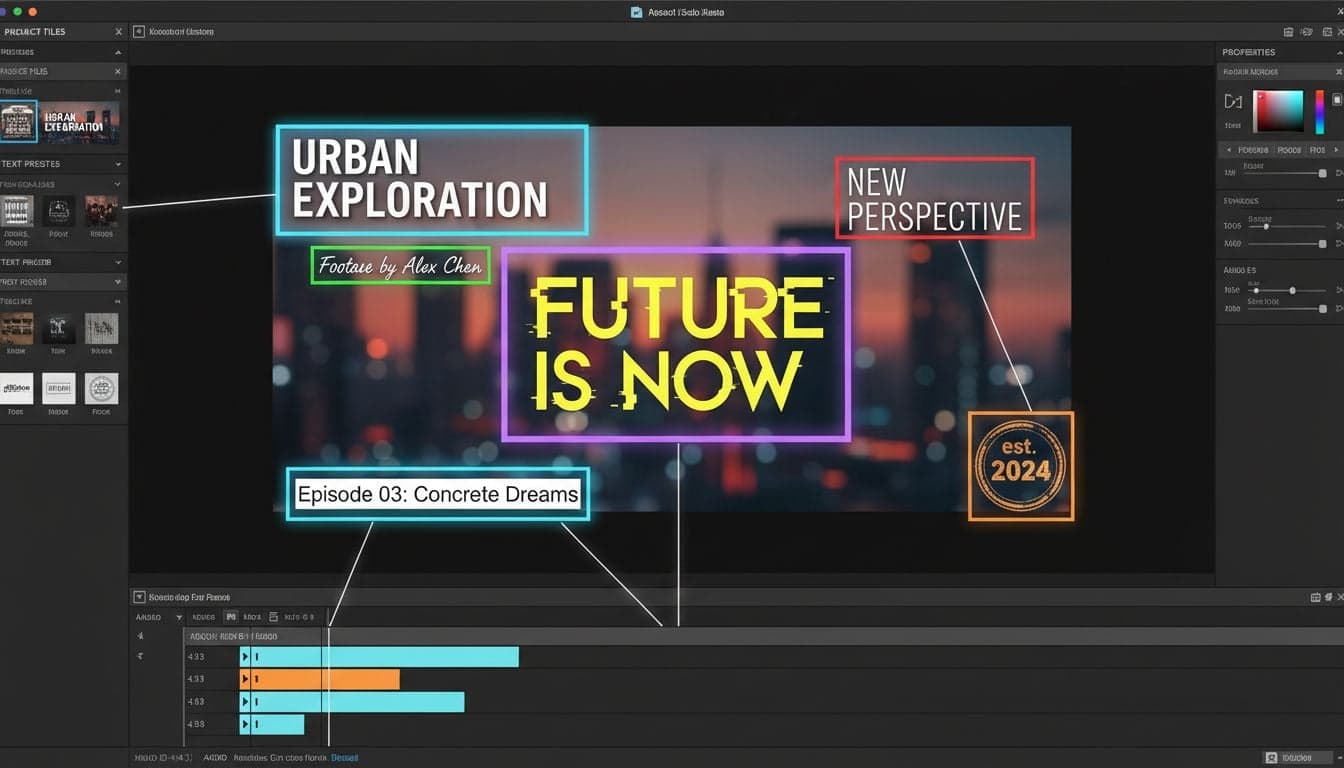Pick a color from the gradient color field
Viewport: 1344px width, 768px height.
(x=1278, y=108)
